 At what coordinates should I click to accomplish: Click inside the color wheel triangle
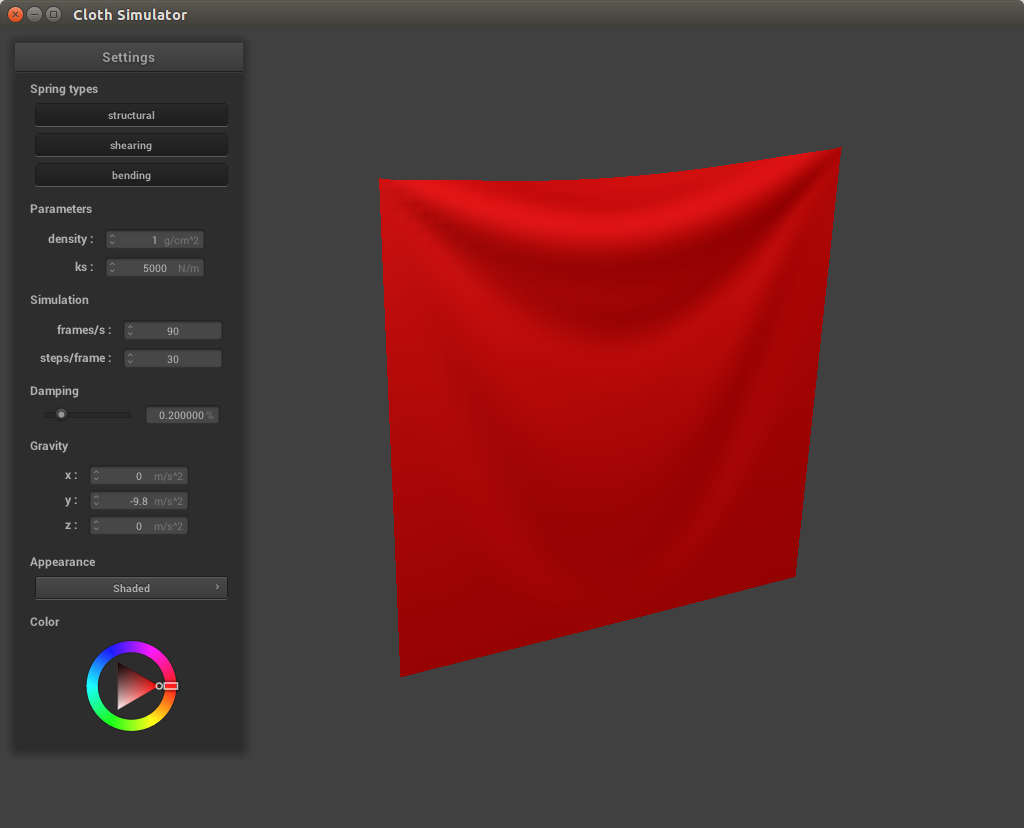(130, 686)
